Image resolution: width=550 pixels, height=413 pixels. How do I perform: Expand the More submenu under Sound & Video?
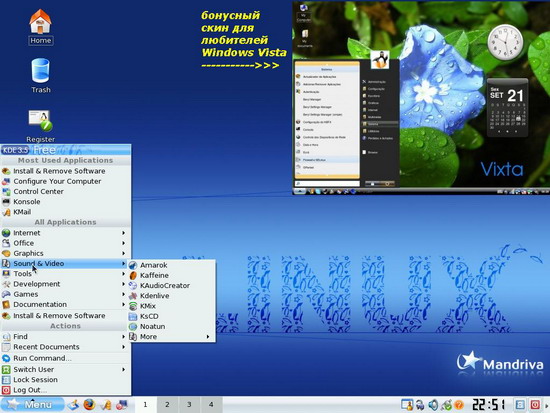(x=173, y=337)
